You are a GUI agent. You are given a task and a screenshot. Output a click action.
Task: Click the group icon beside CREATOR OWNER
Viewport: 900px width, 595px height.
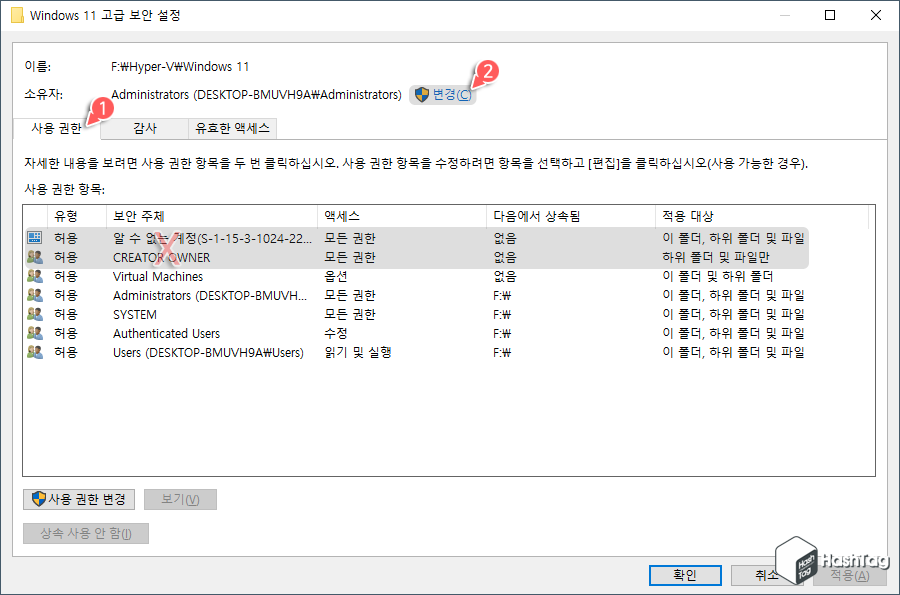point(33,257)
